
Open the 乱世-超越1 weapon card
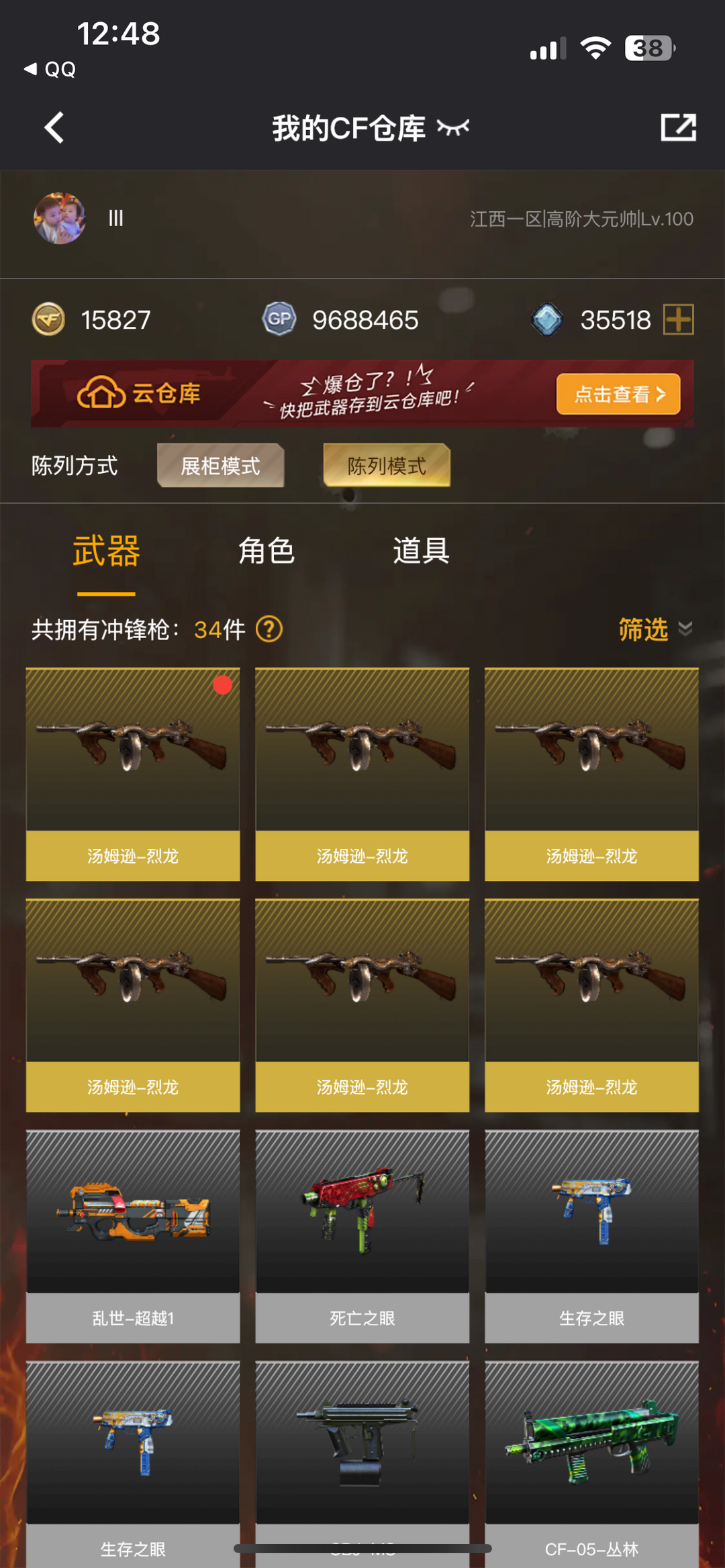133,1237
